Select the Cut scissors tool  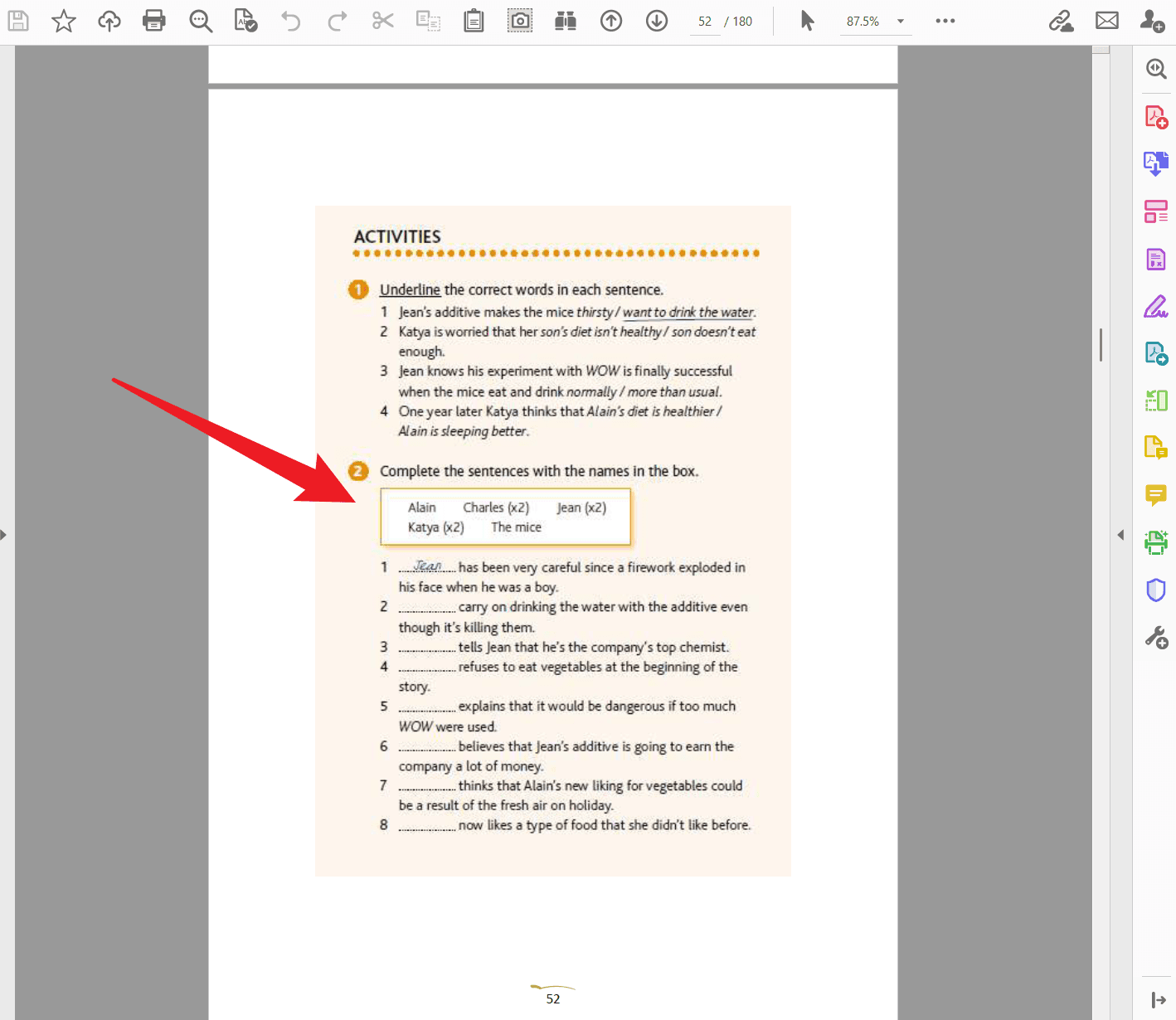pos(383,21)
